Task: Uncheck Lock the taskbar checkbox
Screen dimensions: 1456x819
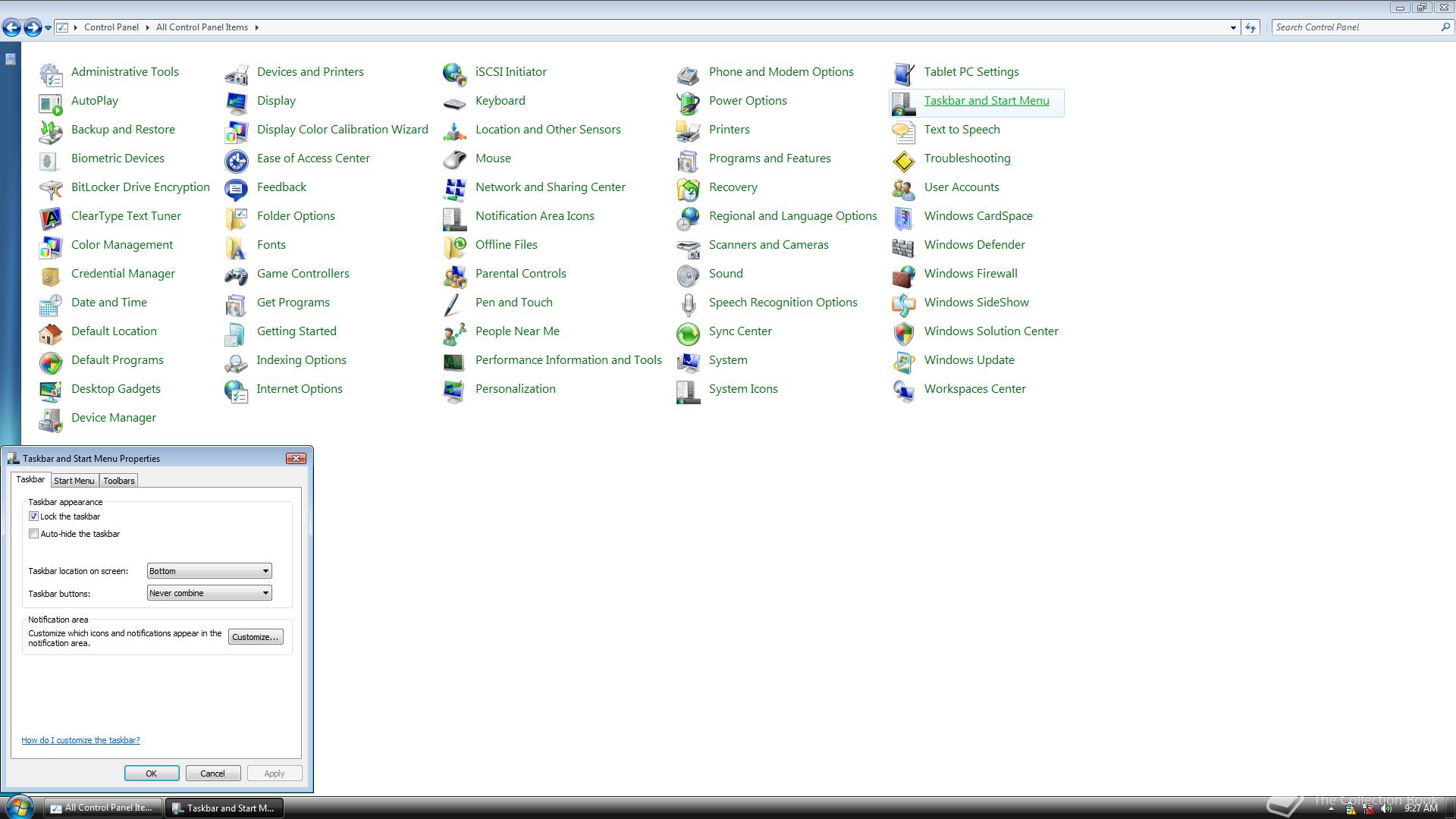Action: (33, 516)
